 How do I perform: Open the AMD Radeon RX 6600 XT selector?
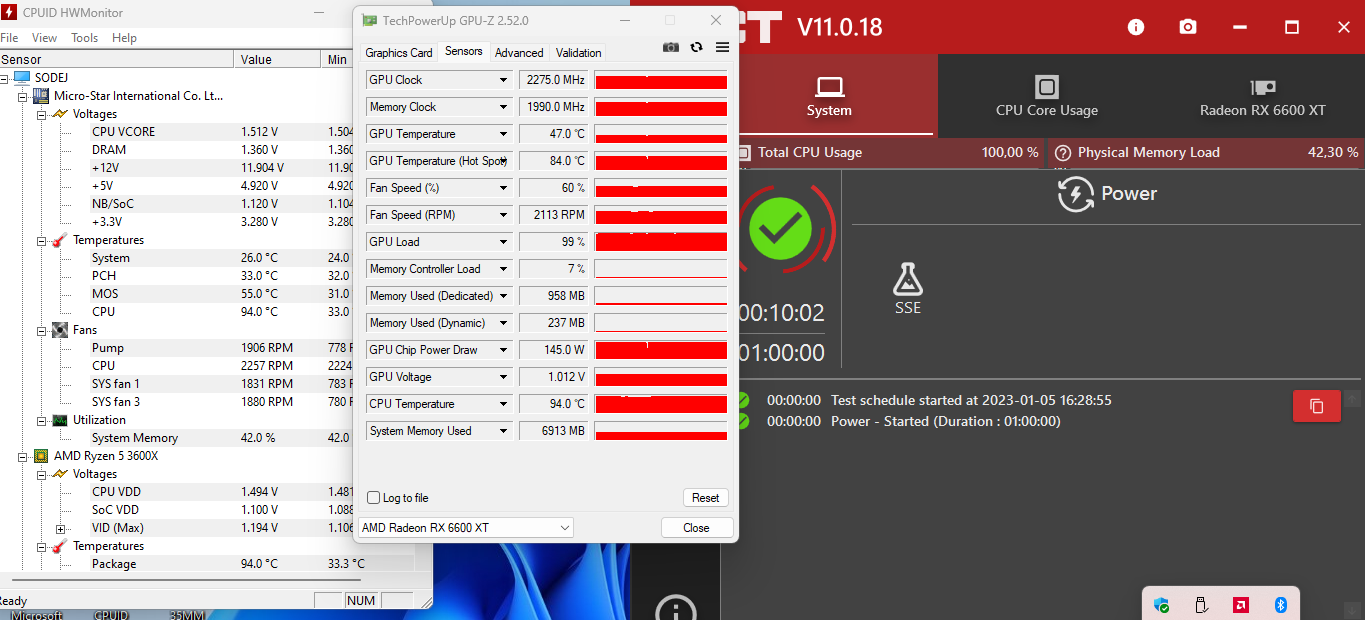click(x=466, y=527)
